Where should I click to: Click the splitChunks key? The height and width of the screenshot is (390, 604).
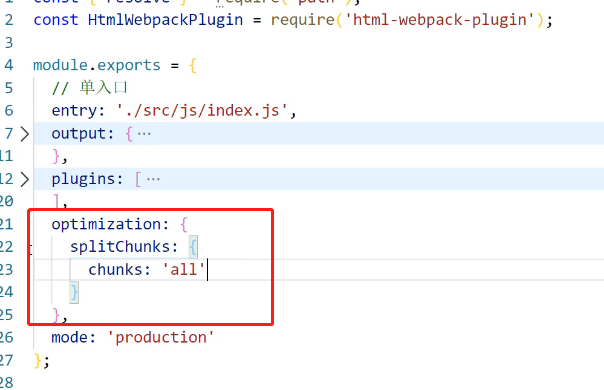pyautogui.click(x=120, y=247)
